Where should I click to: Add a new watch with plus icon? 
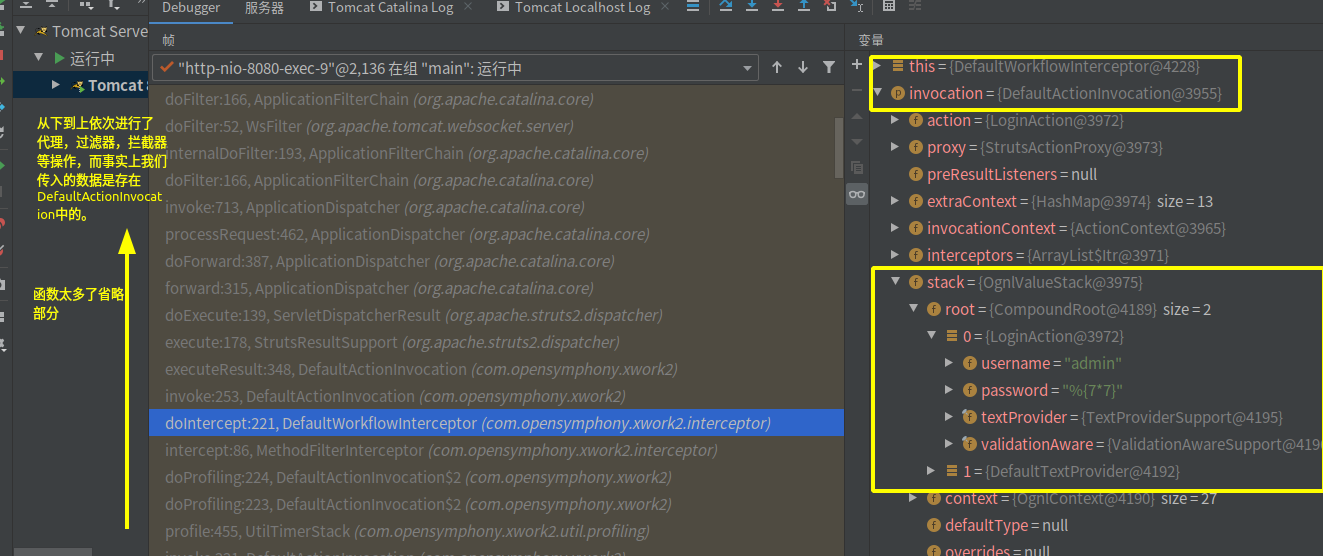point(856,65)
